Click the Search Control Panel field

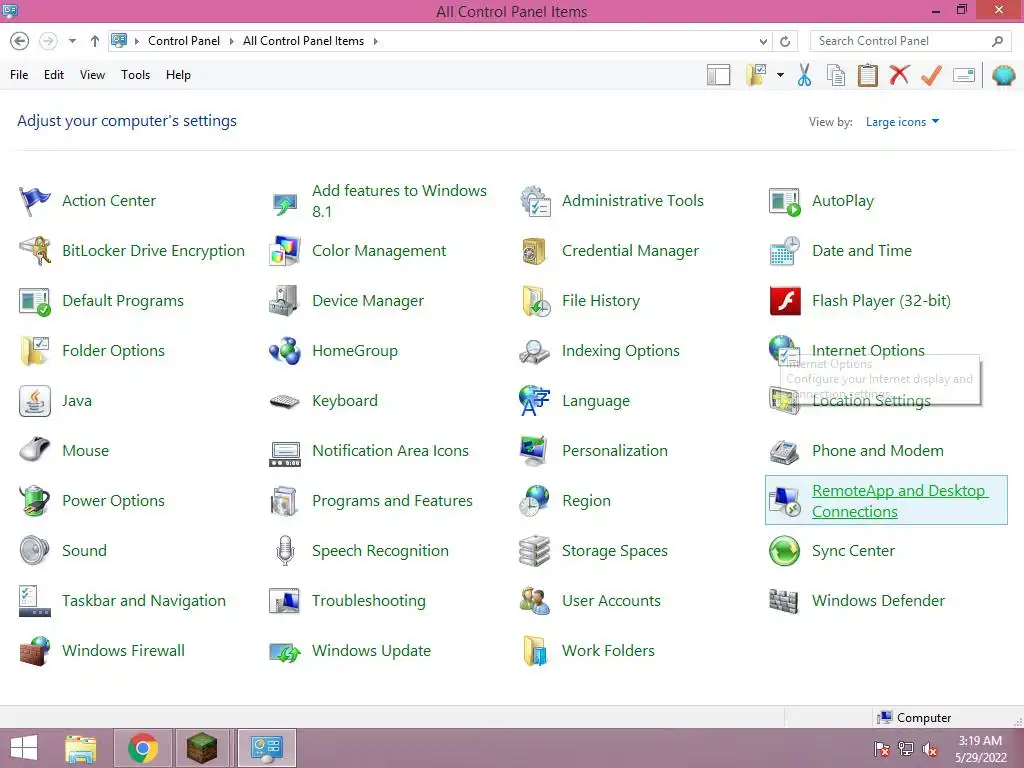910,41
